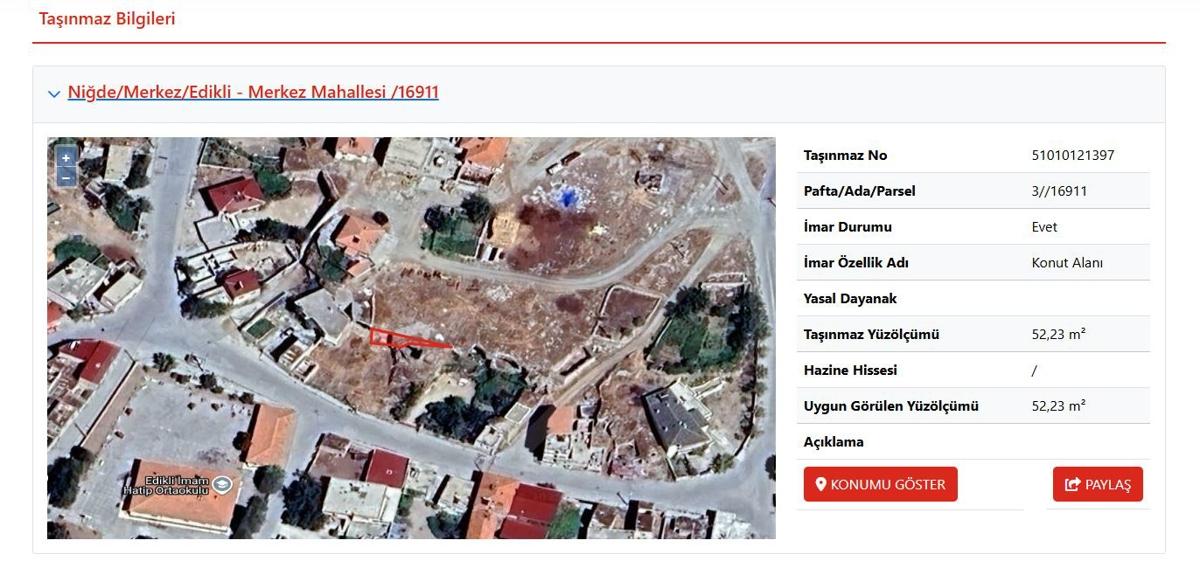
Task: Click the İmar Durumu label
Action: pos(847,227)
